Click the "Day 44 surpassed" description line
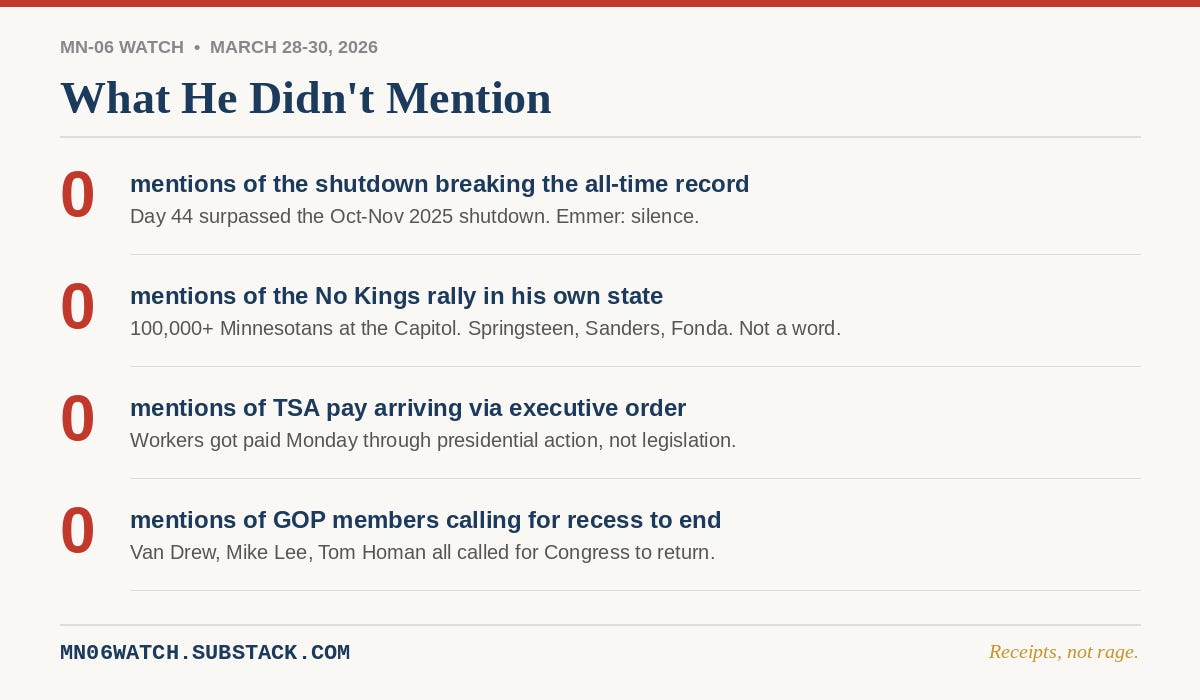 pos(415,216)
